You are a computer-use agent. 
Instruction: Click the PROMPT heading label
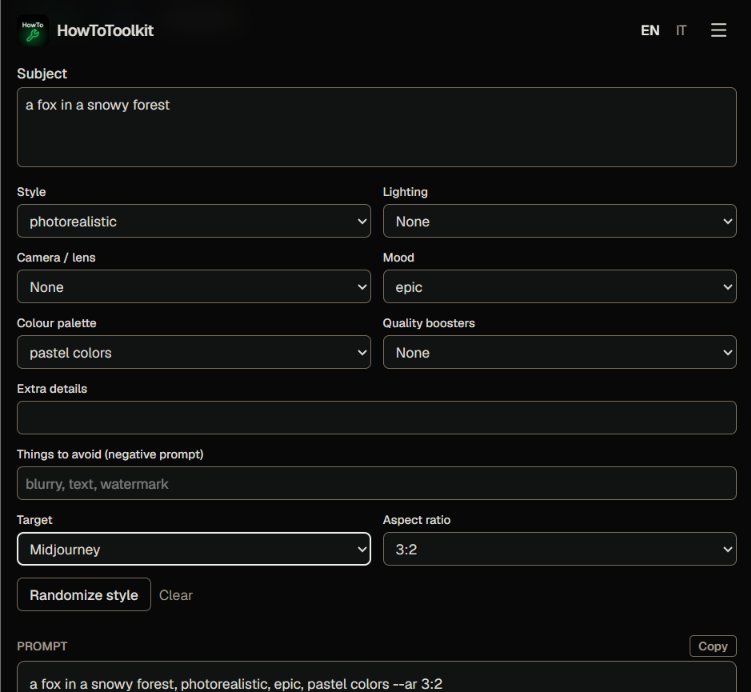click(x=42, y=646)
